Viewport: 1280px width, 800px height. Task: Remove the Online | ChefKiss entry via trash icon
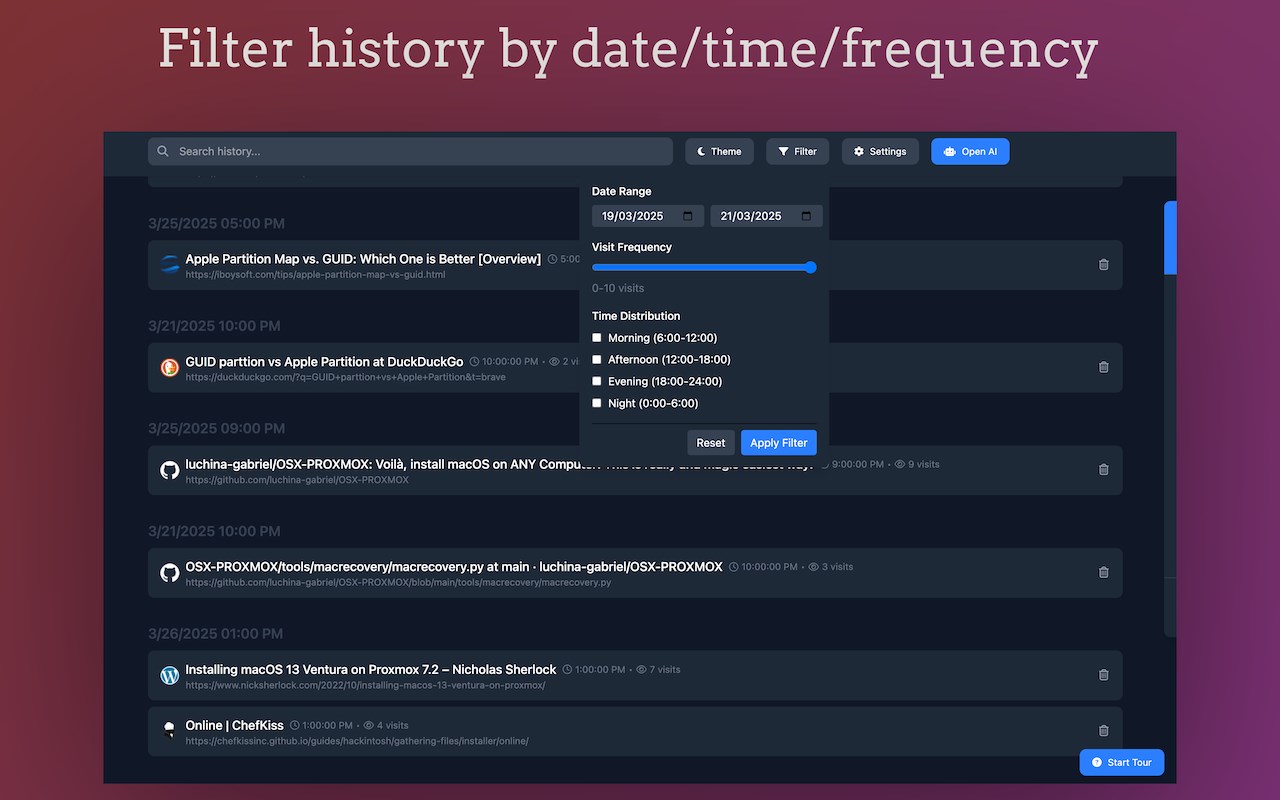(1103, 731)
